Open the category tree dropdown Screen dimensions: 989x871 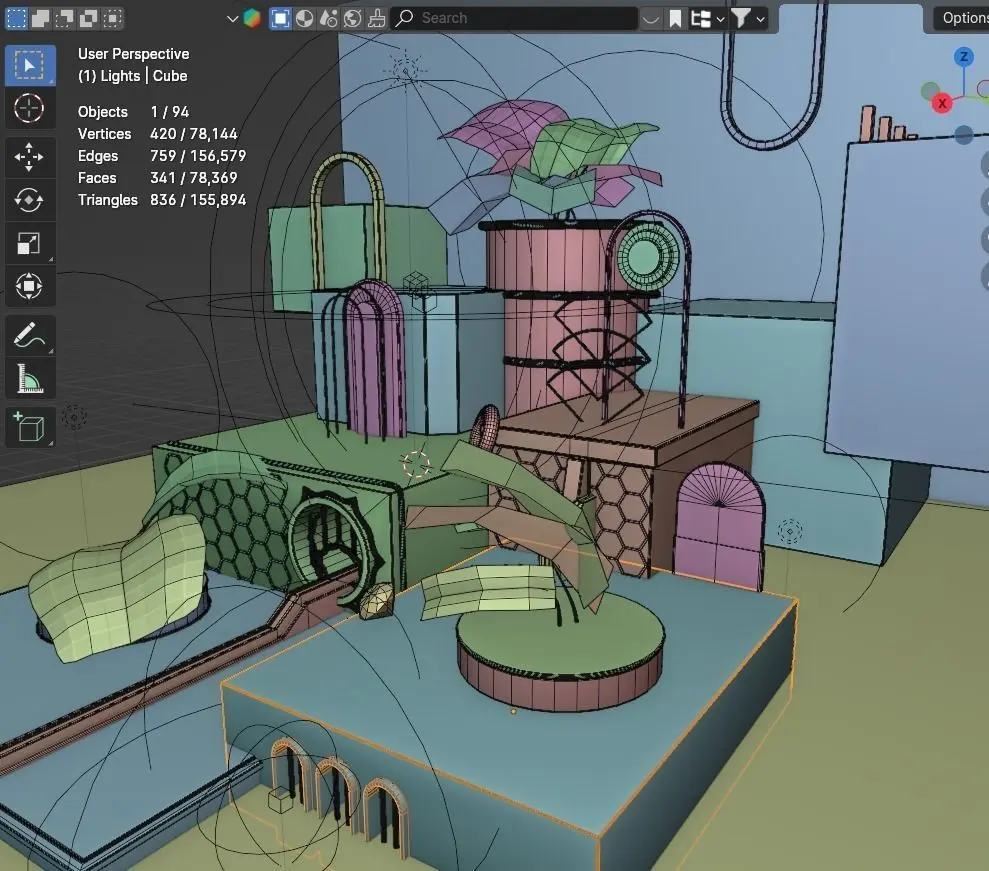coord(708,19)
